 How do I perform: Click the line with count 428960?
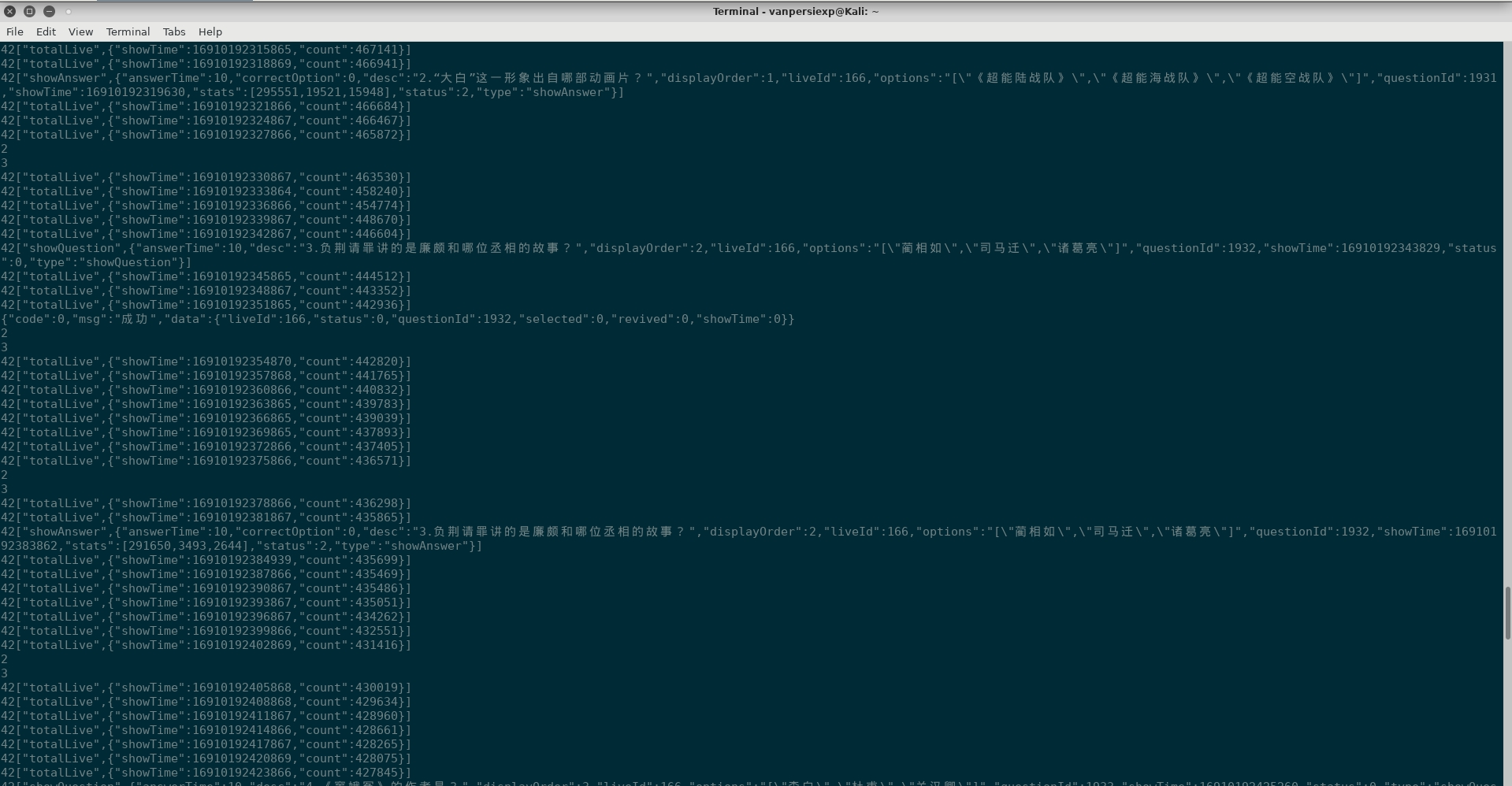206,716
